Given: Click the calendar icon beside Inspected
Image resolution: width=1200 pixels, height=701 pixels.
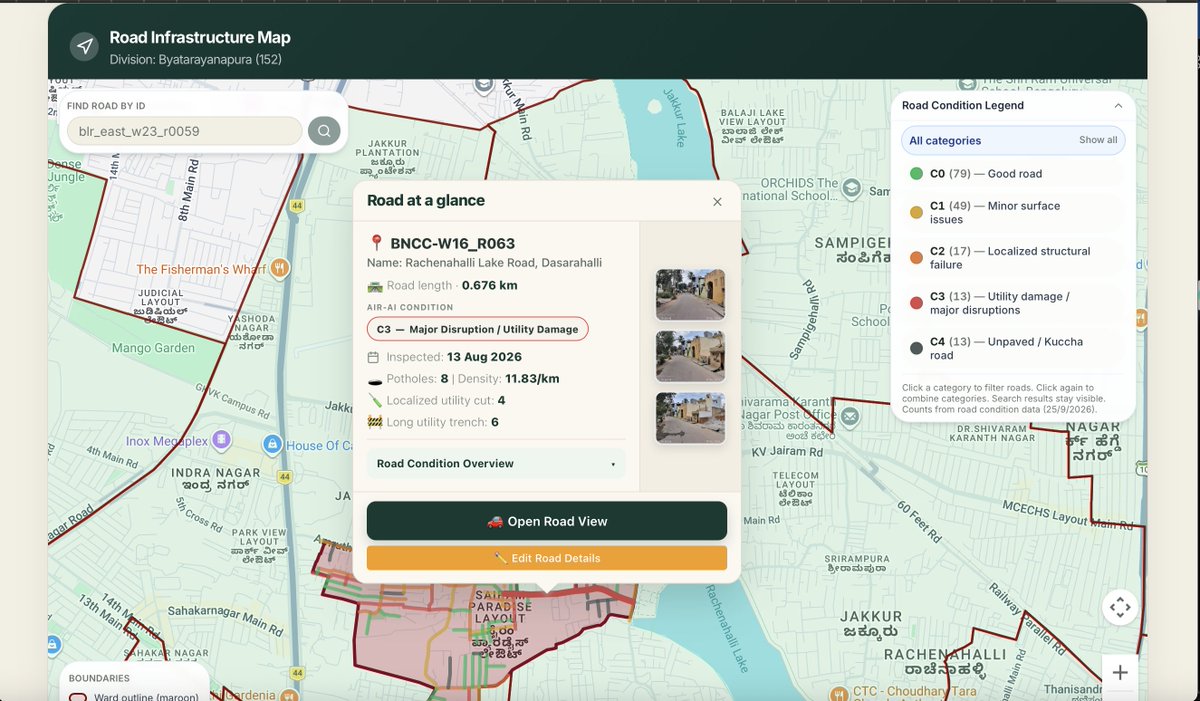Looking at the screenshot, I should pyautogui.click(x=374, y=357).
